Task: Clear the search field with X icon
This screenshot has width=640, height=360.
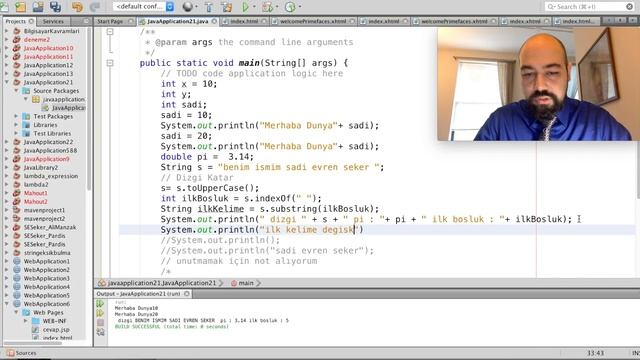Action: click(630, 7)
